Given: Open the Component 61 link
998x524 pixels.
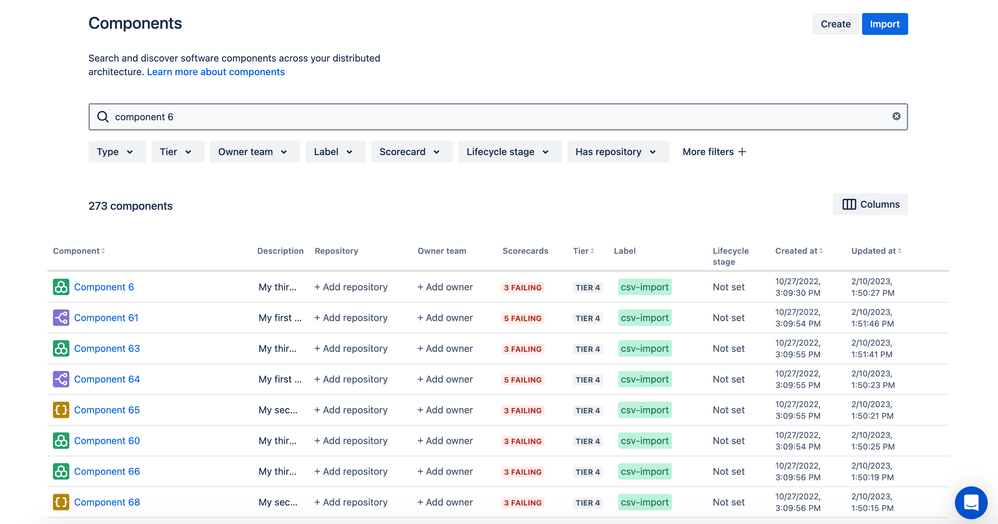Looking at the screenshot, I should [106, 318].
